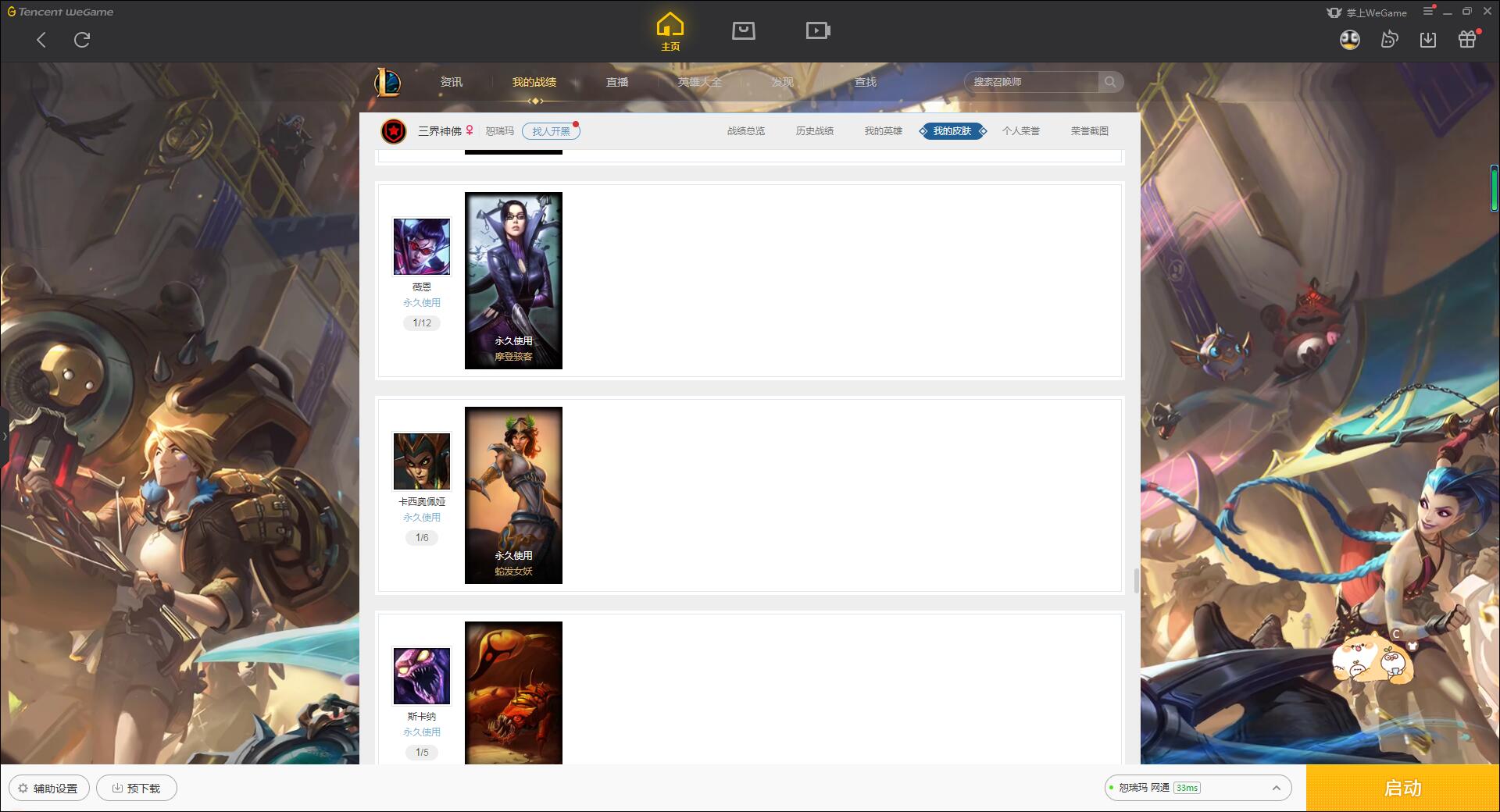Open the 发现 tab
Screen dimensions: 1500x812
(783, 82)
